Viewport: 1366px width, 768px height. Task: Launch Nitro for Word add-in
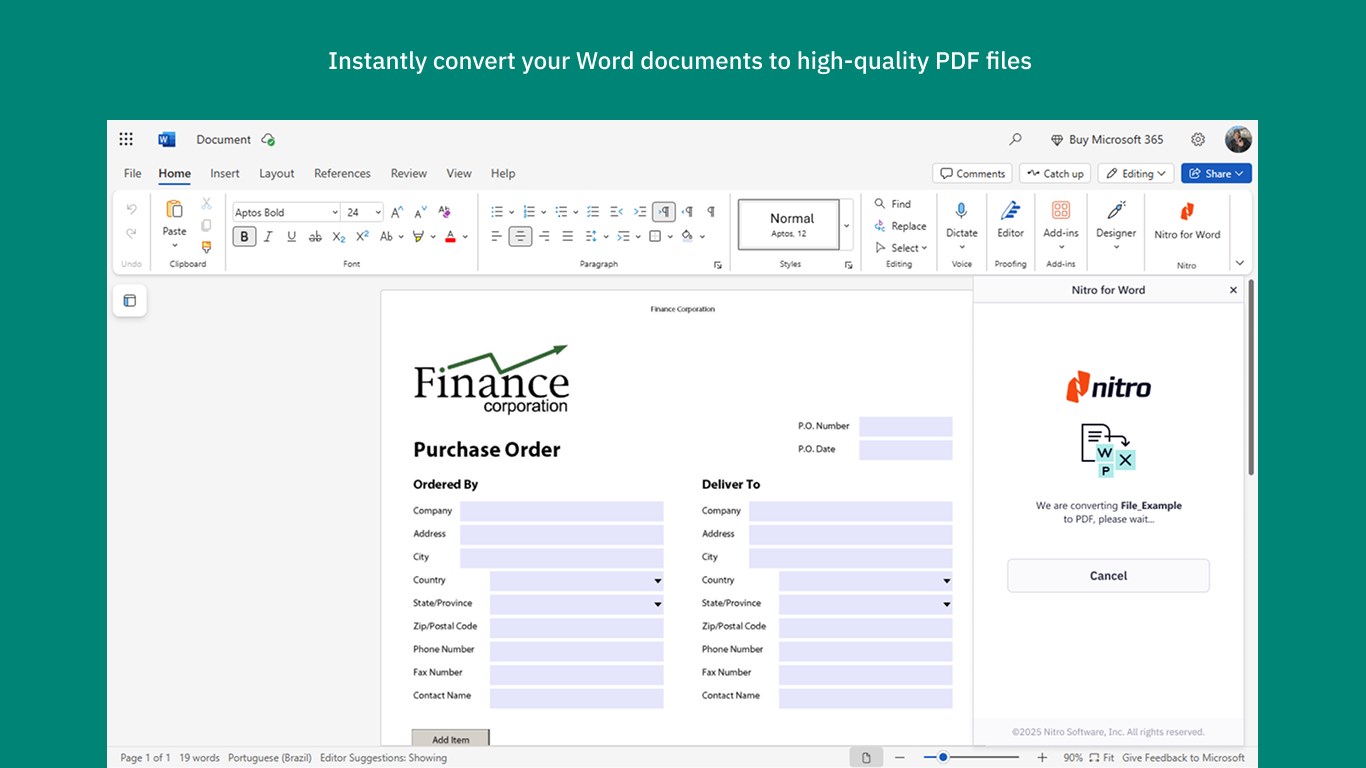[x=1187, y=220]
